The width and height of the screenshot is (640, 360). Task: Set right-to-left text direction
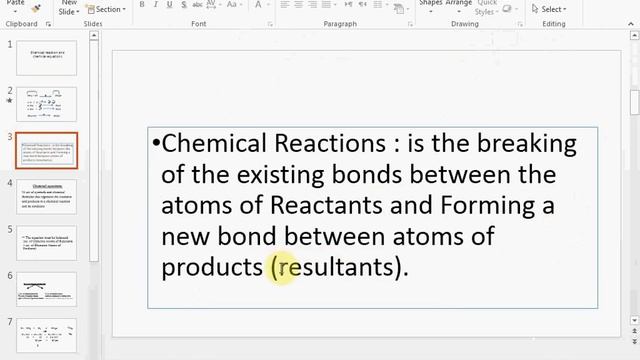[362, 5]
